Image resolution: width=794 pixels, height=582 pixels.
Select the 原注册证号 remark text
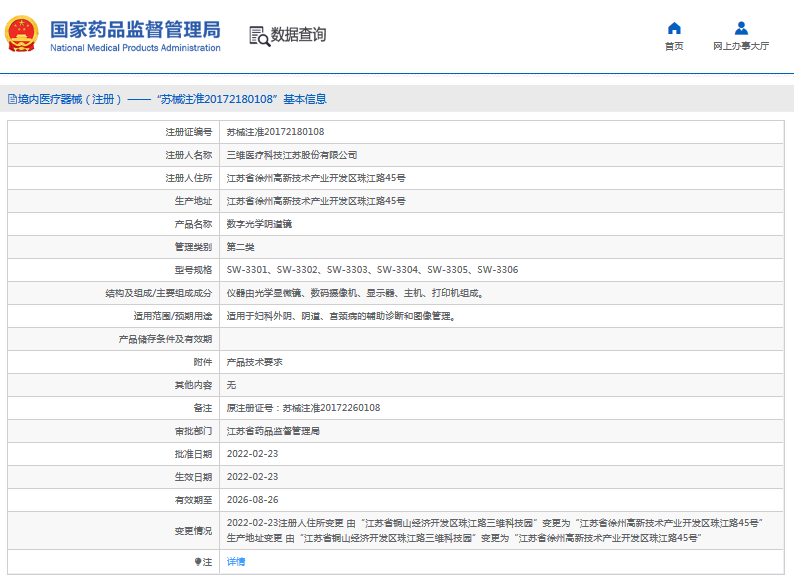(303, 408)
